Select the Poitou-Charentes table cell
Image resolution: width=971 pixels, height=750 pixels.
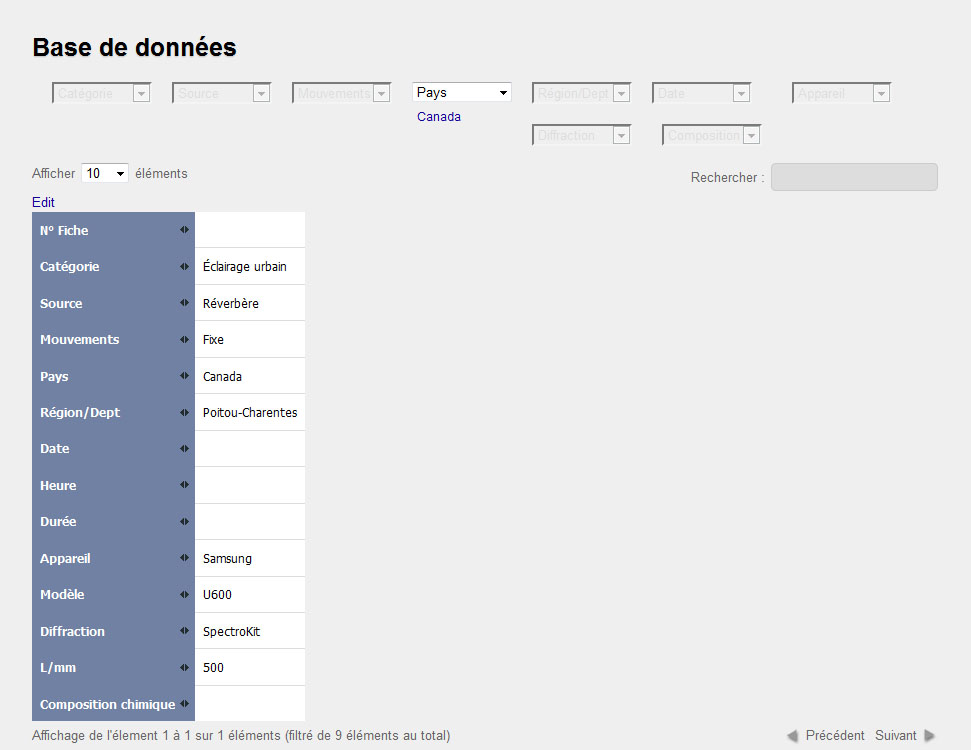point(250,413)
